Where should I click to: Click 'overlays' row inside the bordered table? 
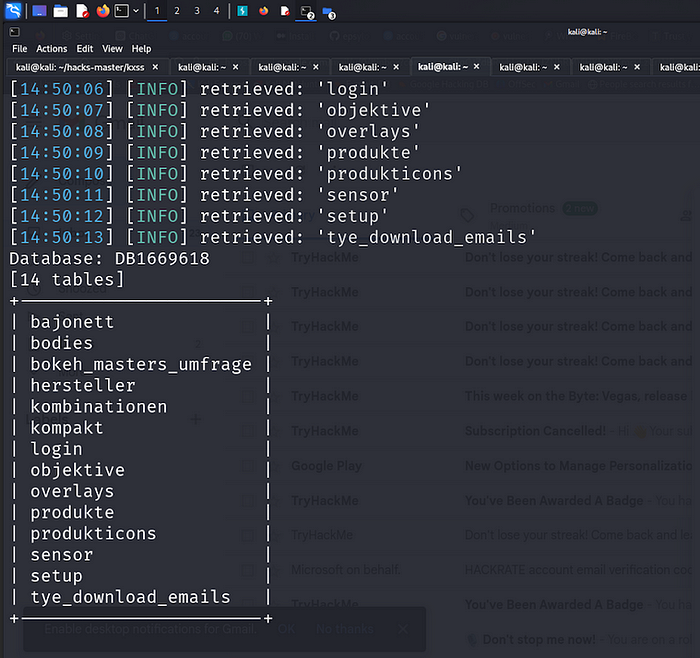click(x=72, y=491)
